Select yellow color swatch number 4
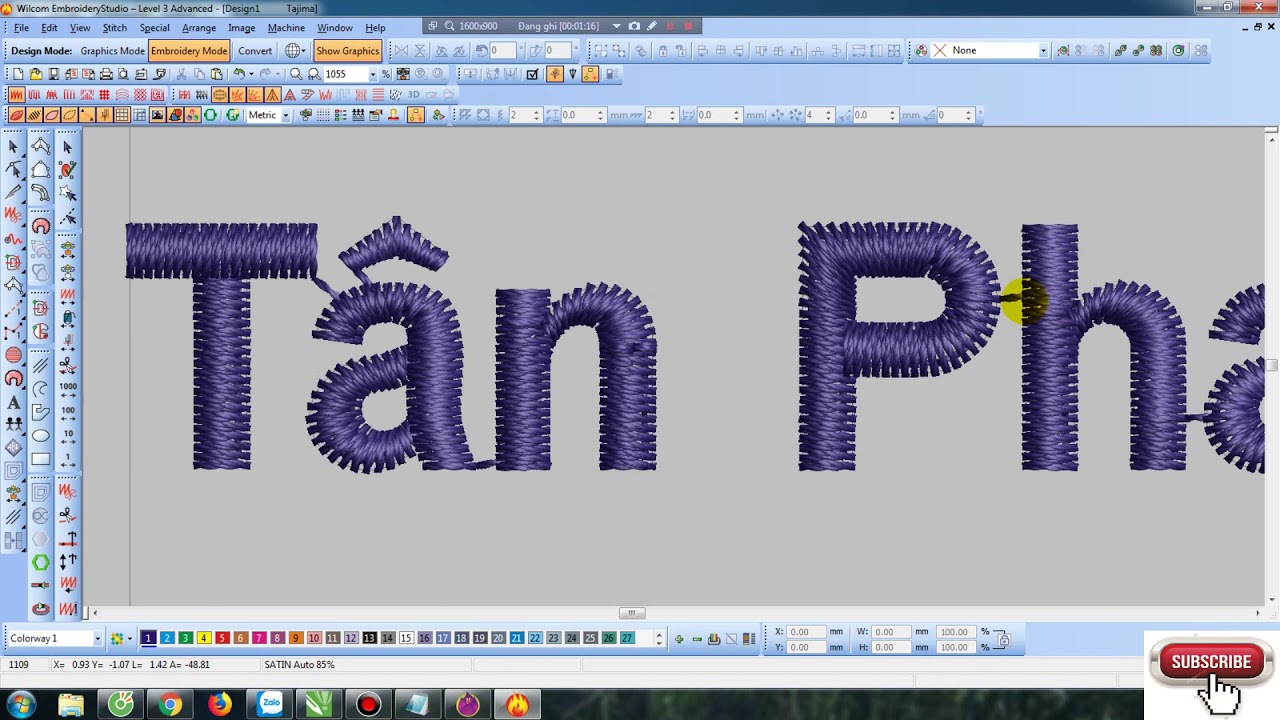1280x720 pixels. (203, 638)
